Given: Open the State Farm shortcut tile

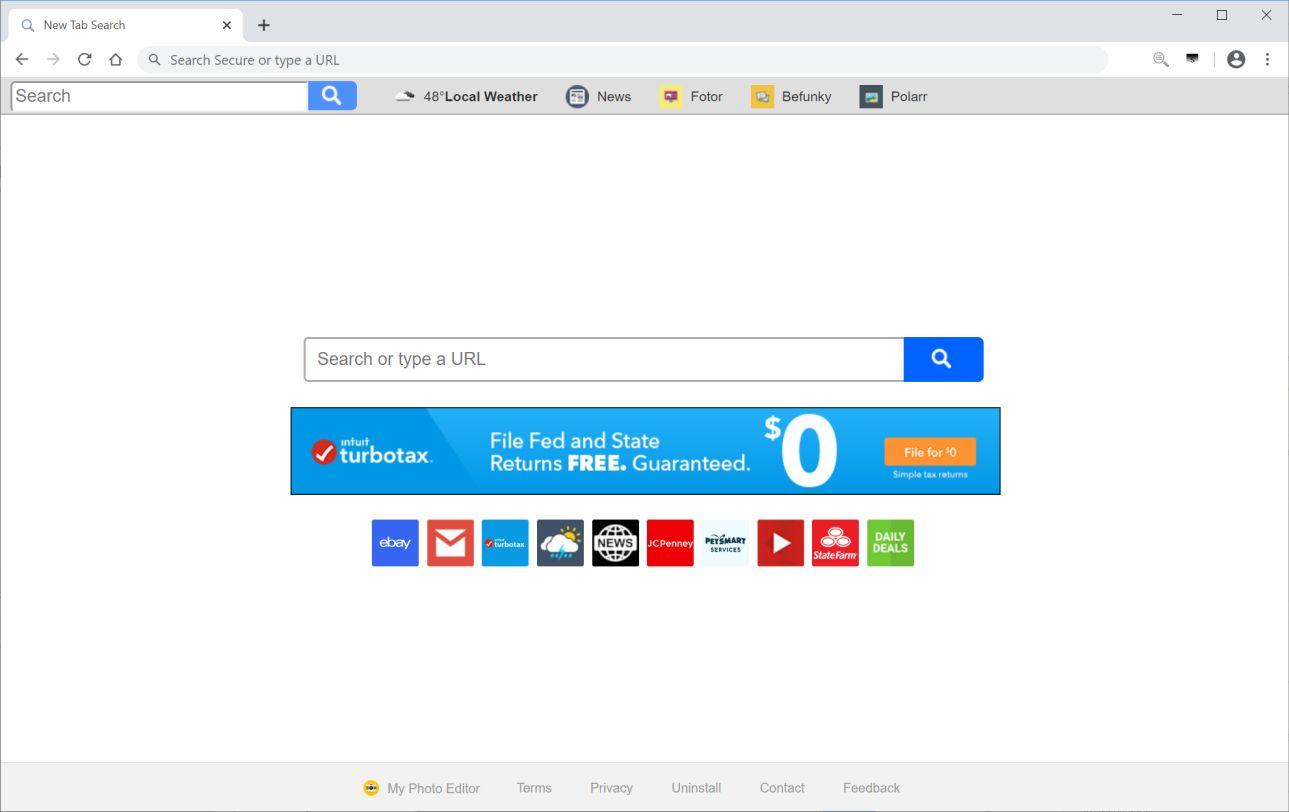Looking at the screenshot, I should 835,543.
